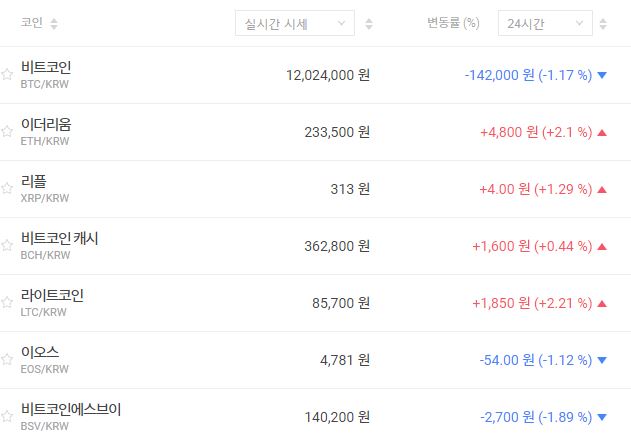Viewport: 631px width, 440px height.
Task: Click the 라이트코인 coin name
Action: tap(52, 296)
